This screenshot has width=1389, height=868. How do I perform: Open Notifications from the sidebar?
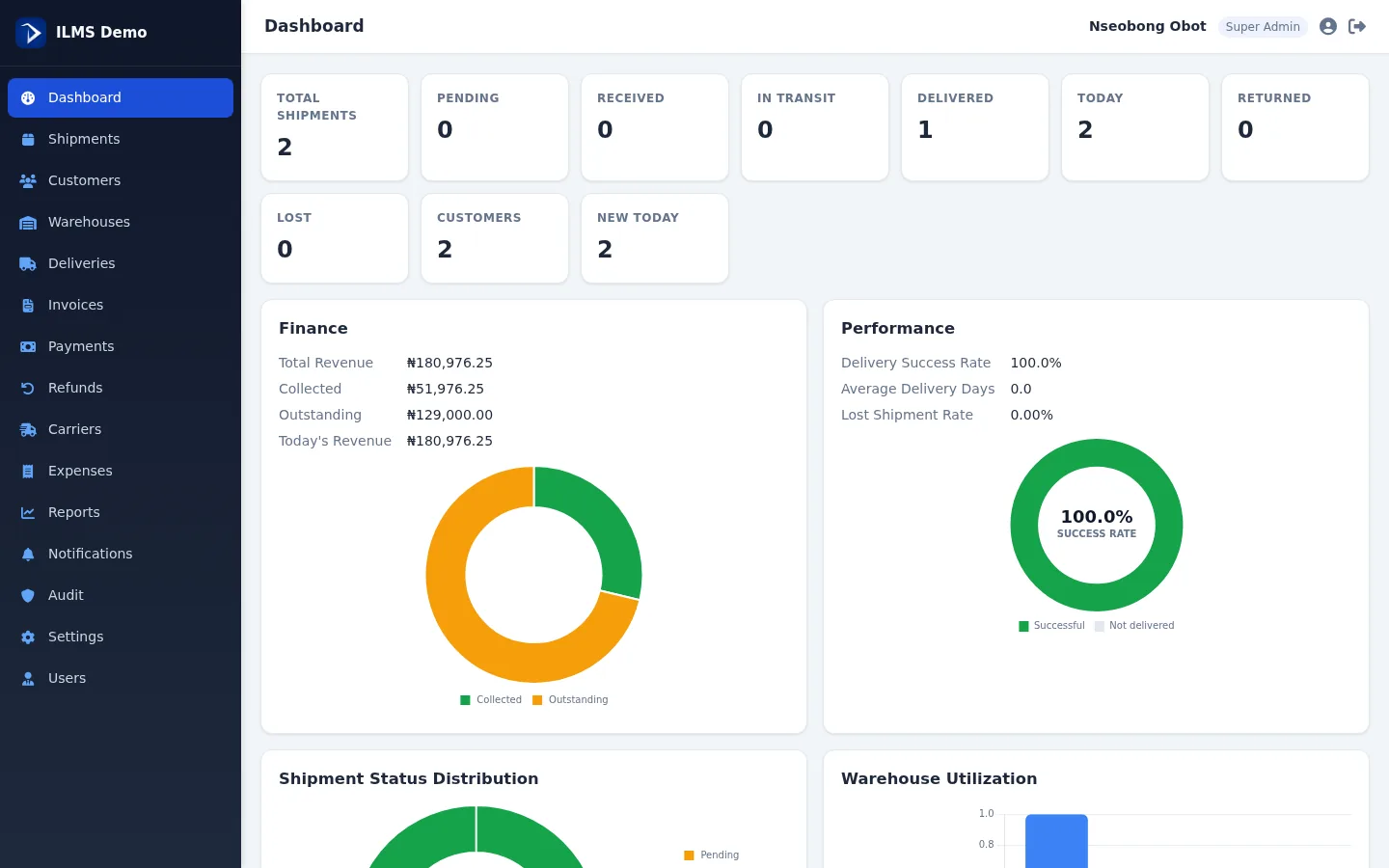point(121,554)
